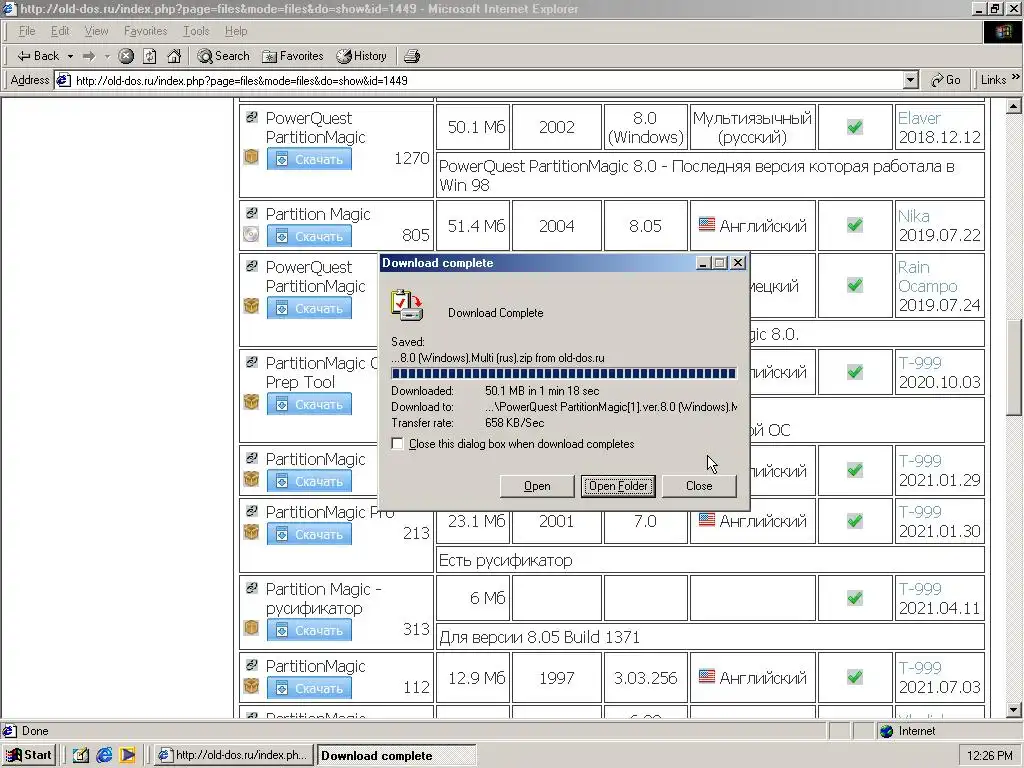This screenshot has height=768, width=1024.
Task: Click the Refresh page icon
Action: click(150, 56)
